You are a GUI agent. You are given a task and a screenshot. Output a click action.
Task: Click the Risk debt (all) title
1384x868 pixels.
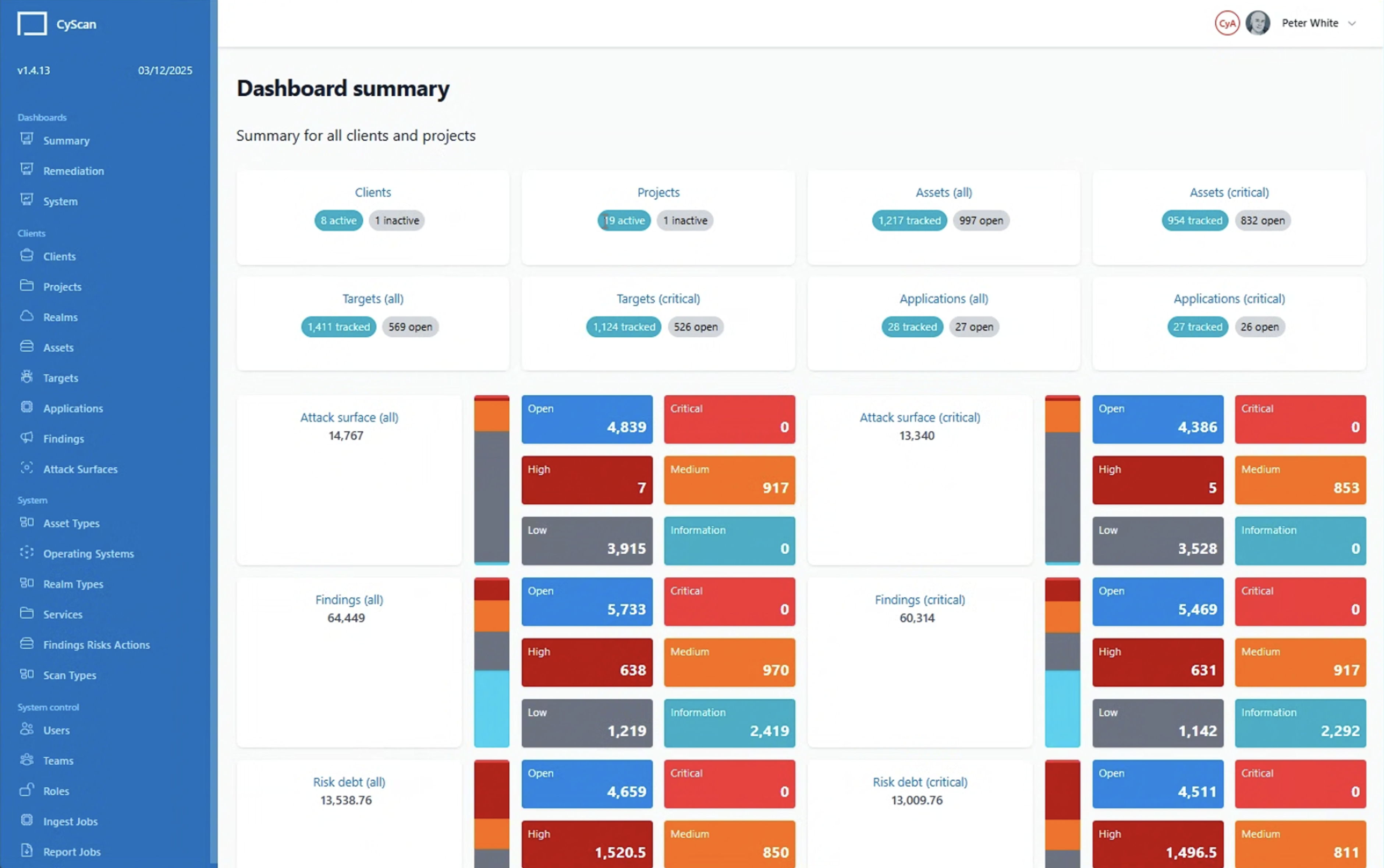point(349,782)
